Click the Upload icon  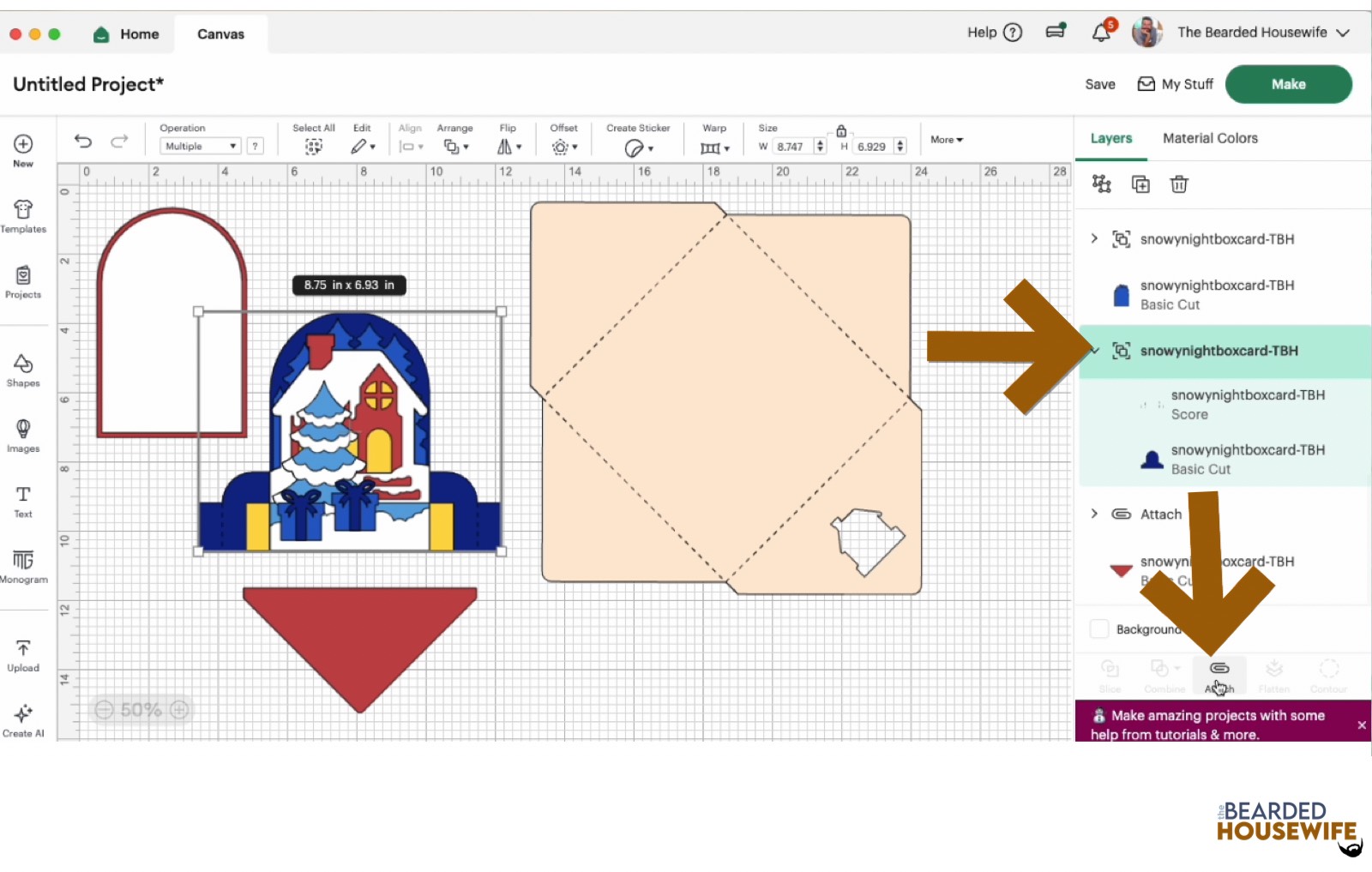(x=23, y=655)
